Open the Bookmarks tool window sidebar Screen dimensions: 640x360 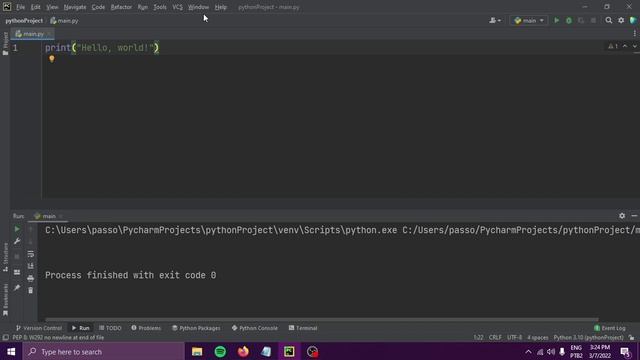5,300
